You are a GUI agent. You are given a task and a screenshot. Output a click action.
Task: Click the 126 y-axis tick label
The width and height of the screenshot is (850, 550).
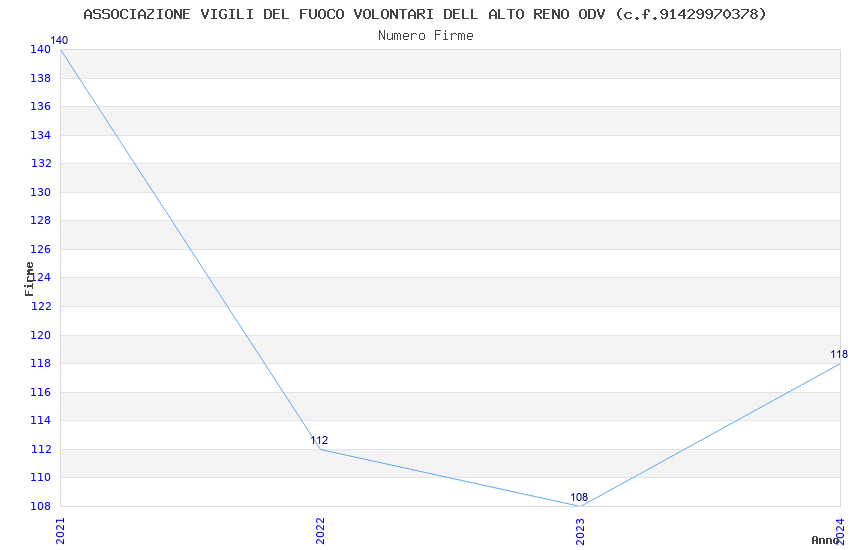tap(40, 249)
